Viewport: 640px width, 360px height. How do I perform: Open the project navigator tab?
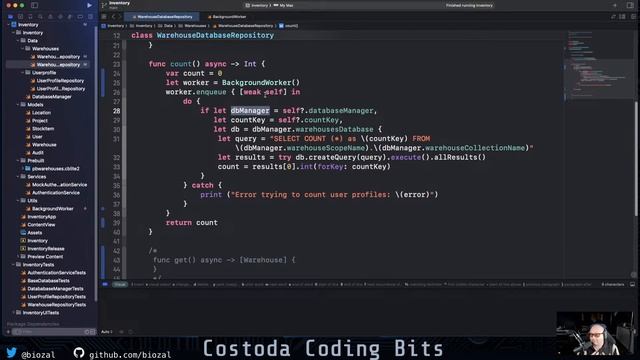pyautogui.click(x=11, y=17)
